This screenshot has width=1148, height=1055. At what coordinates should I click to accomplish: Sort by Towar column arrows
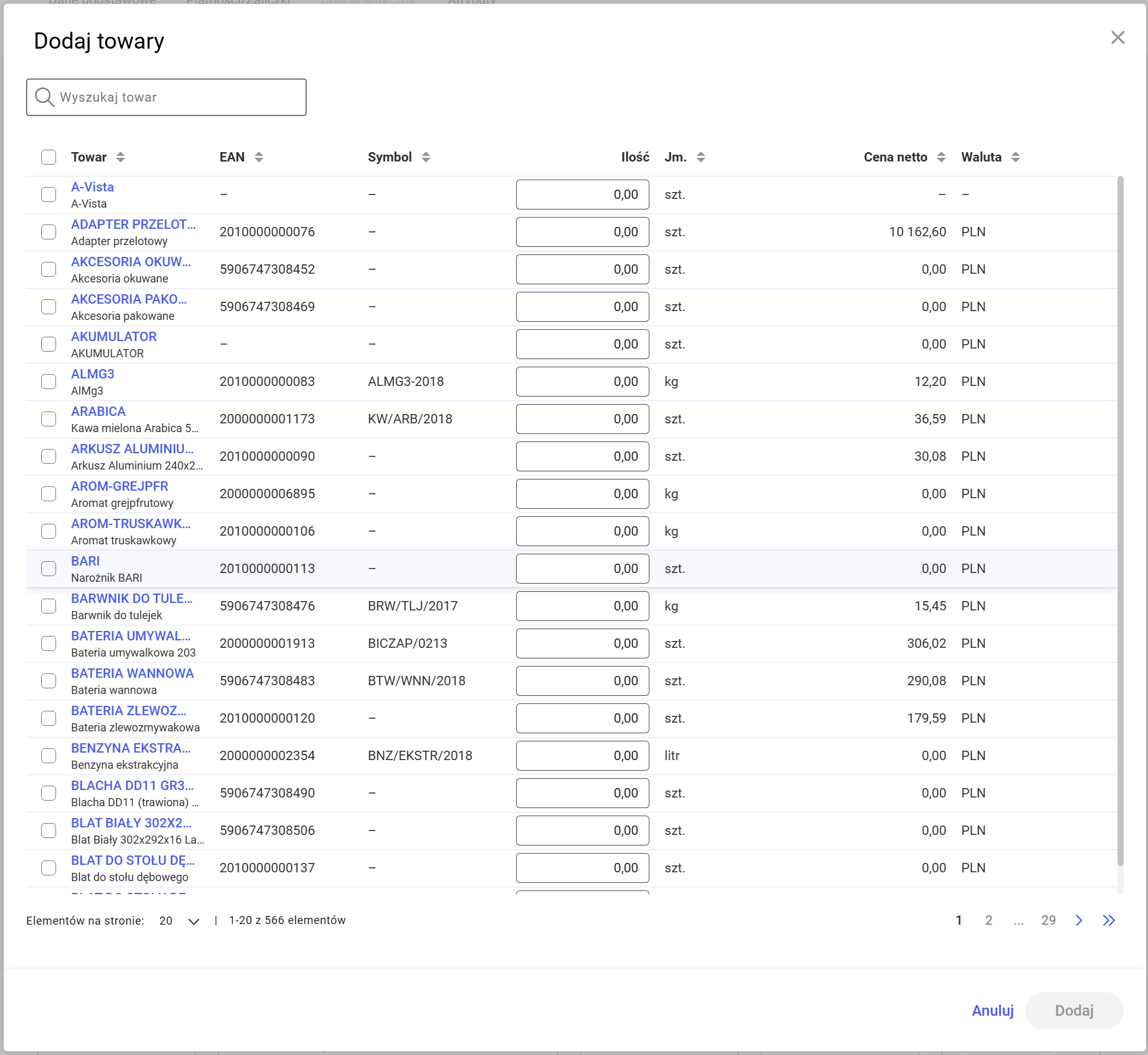(121, 157)
